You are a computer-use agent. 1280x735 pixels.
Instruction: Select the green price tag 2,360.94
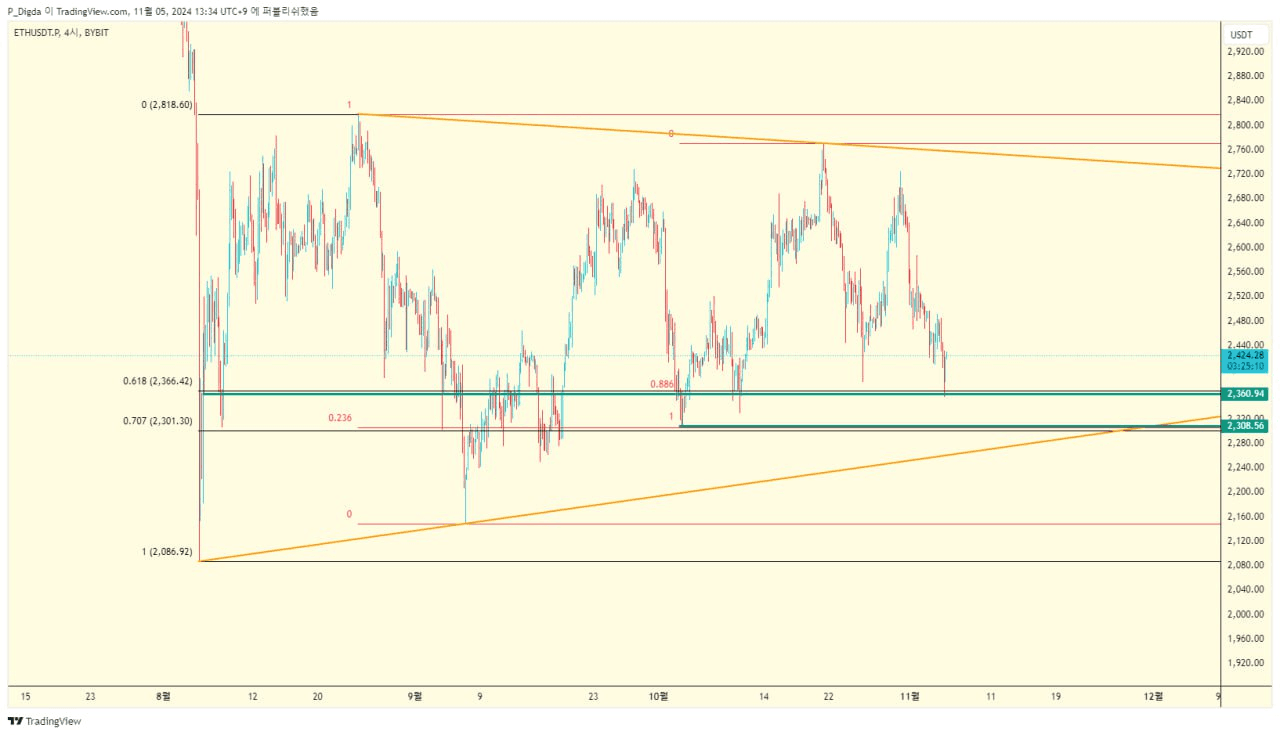point(1246,394)
